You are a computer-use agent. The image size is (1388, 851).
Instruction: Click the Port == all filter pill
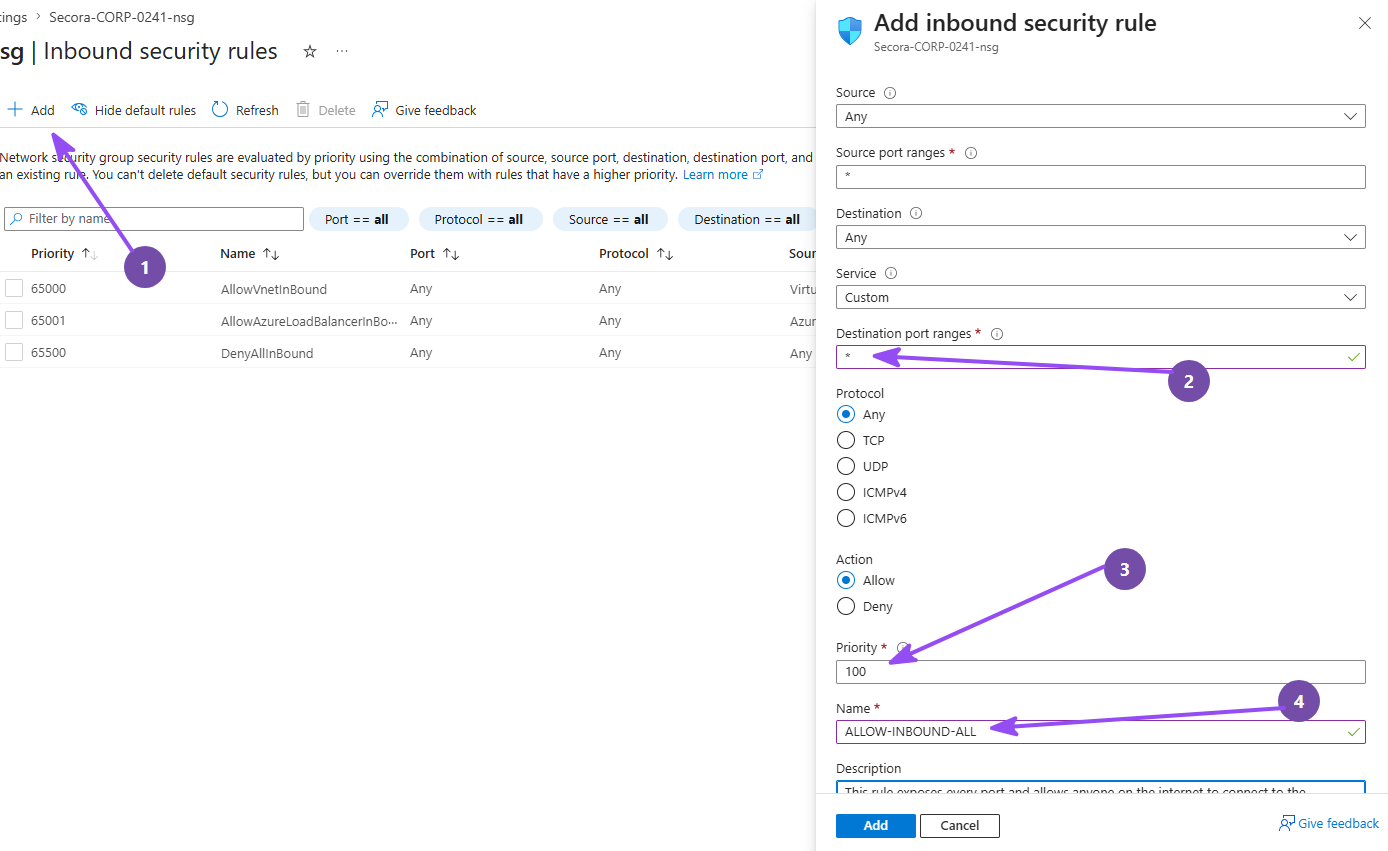359,220
